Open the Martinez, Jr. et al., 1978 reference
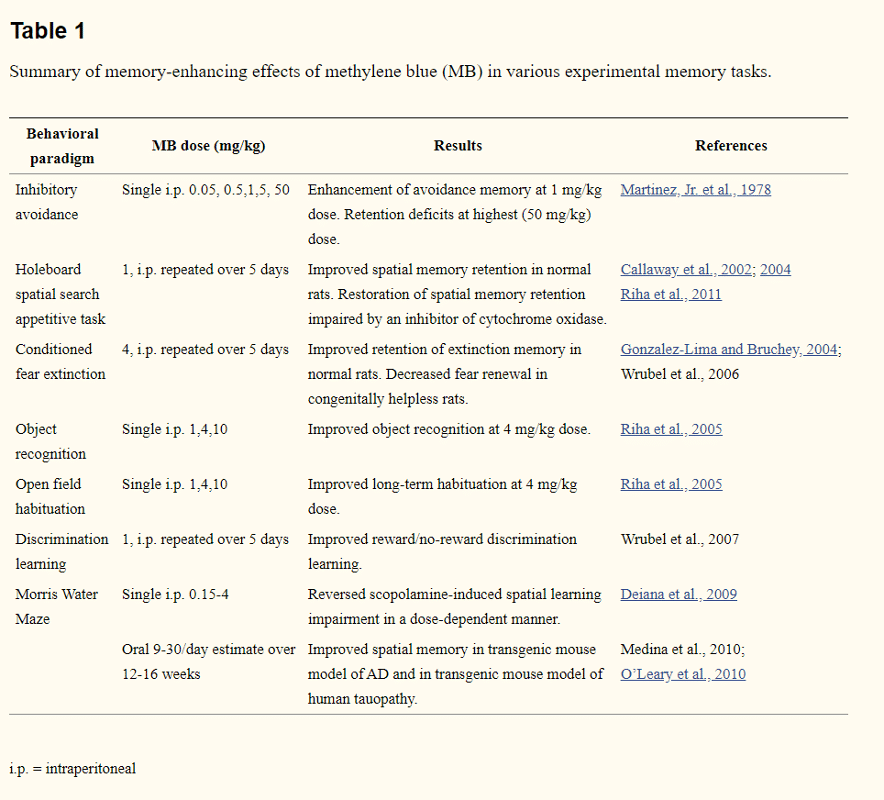The width and height of the screenshot is (884, 800). point(695,190)
